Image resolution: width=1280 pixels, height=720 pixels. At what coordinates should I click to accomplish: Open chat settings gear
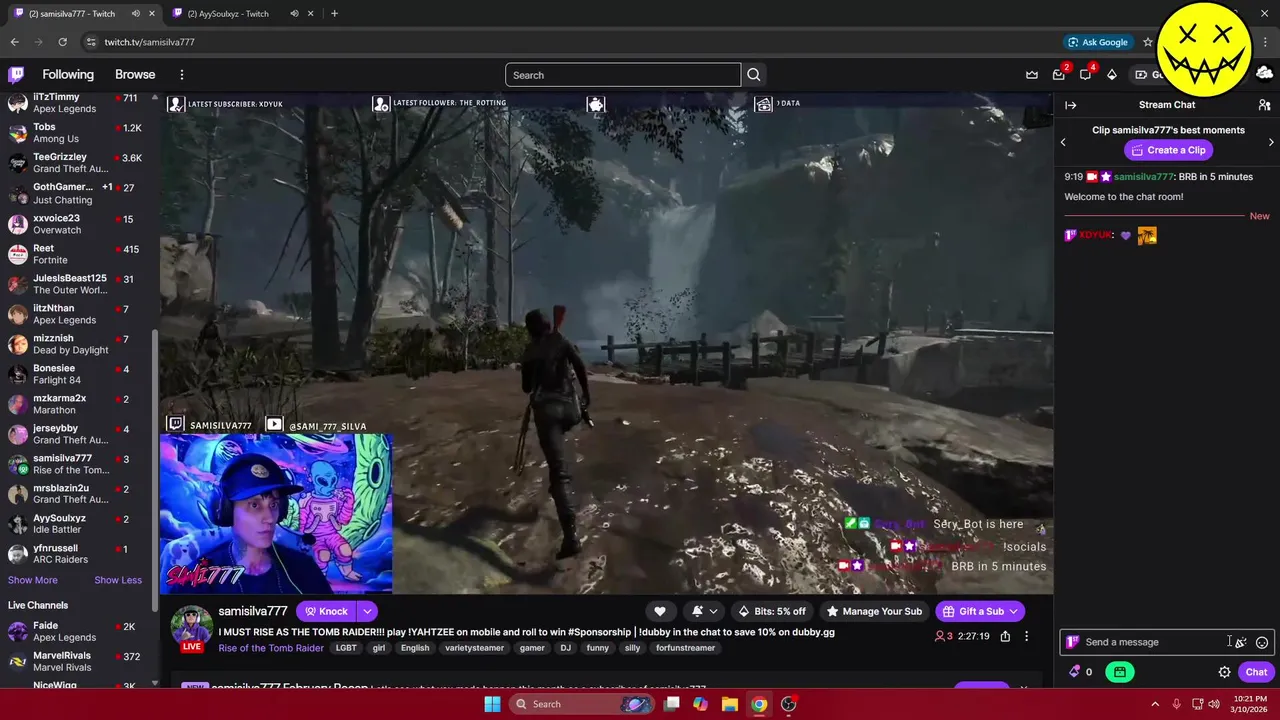(x=1224, y=672)
